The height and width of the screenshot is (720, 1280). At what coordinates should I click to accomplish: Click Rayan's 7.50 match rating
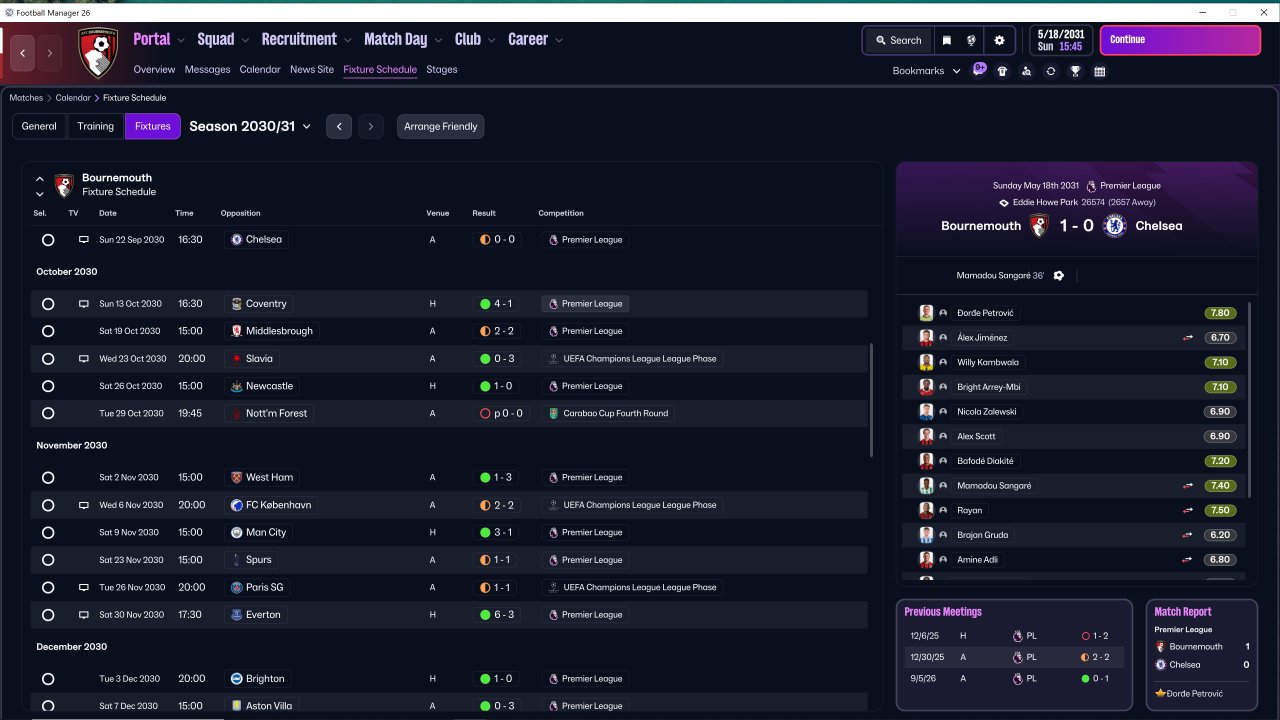(x=1219, y=511)
